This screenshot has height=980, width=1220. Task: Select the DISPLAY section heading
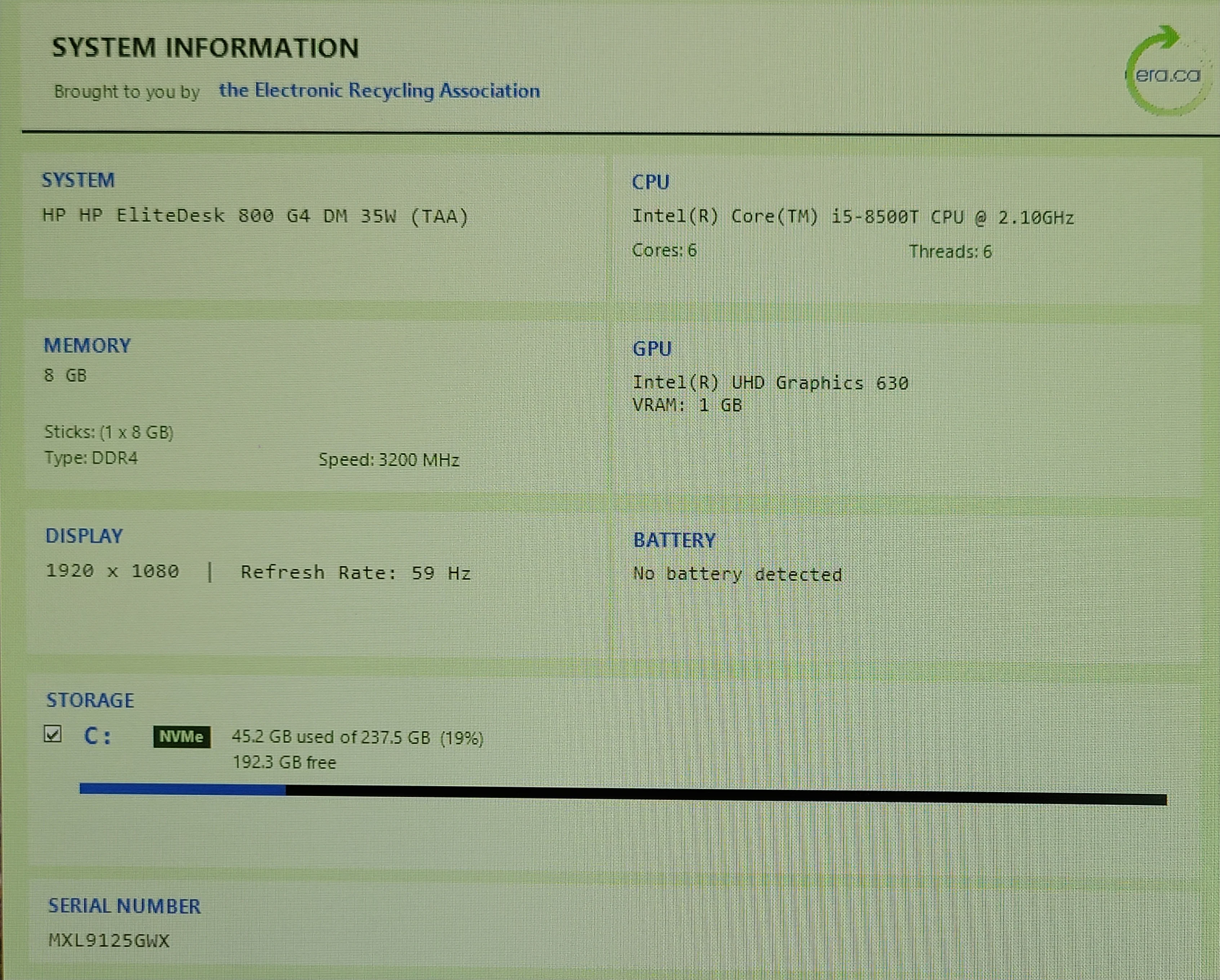pos(84,536)
